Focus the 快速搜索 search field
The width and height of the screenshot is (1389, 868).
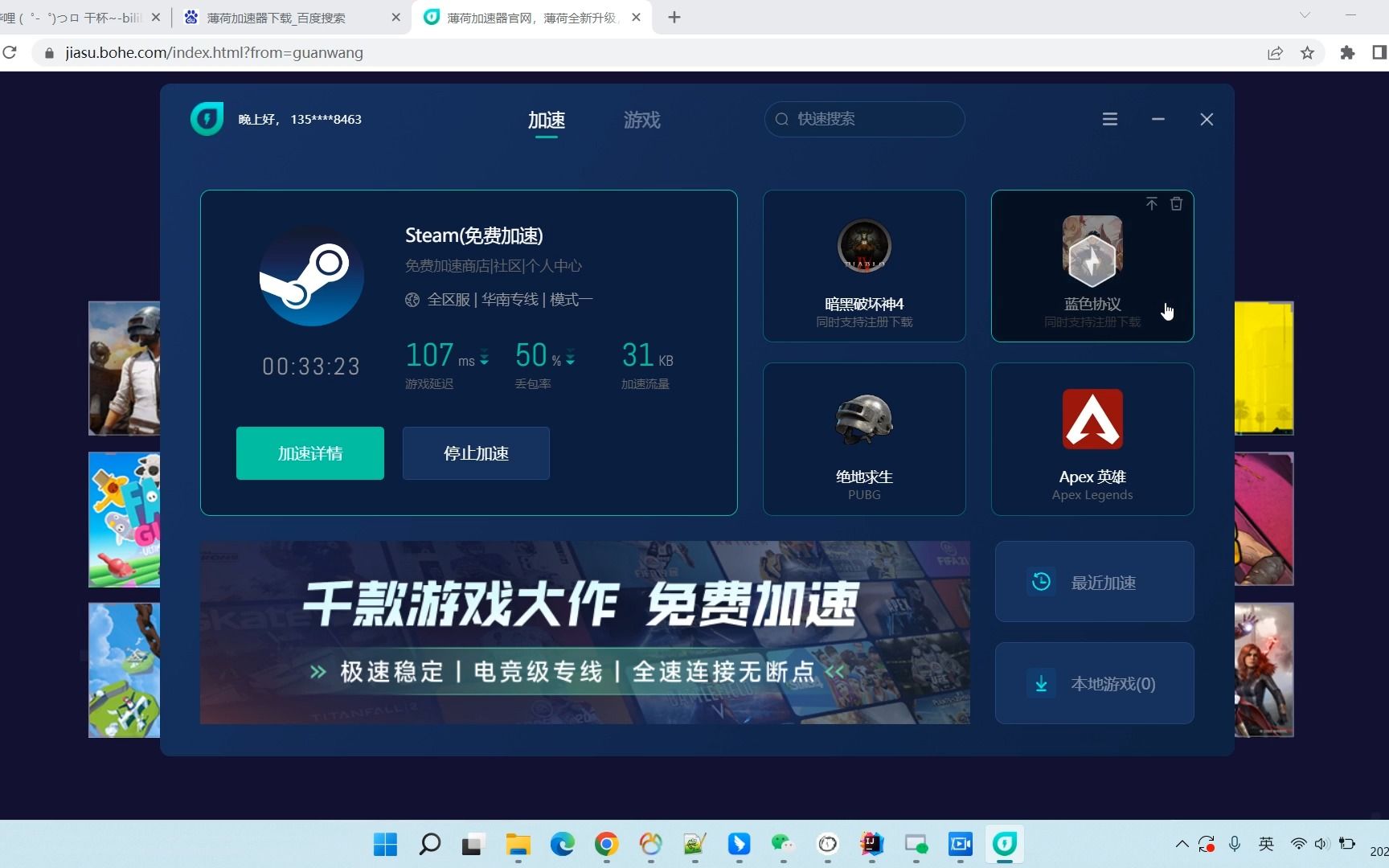[x=864, y=119]
